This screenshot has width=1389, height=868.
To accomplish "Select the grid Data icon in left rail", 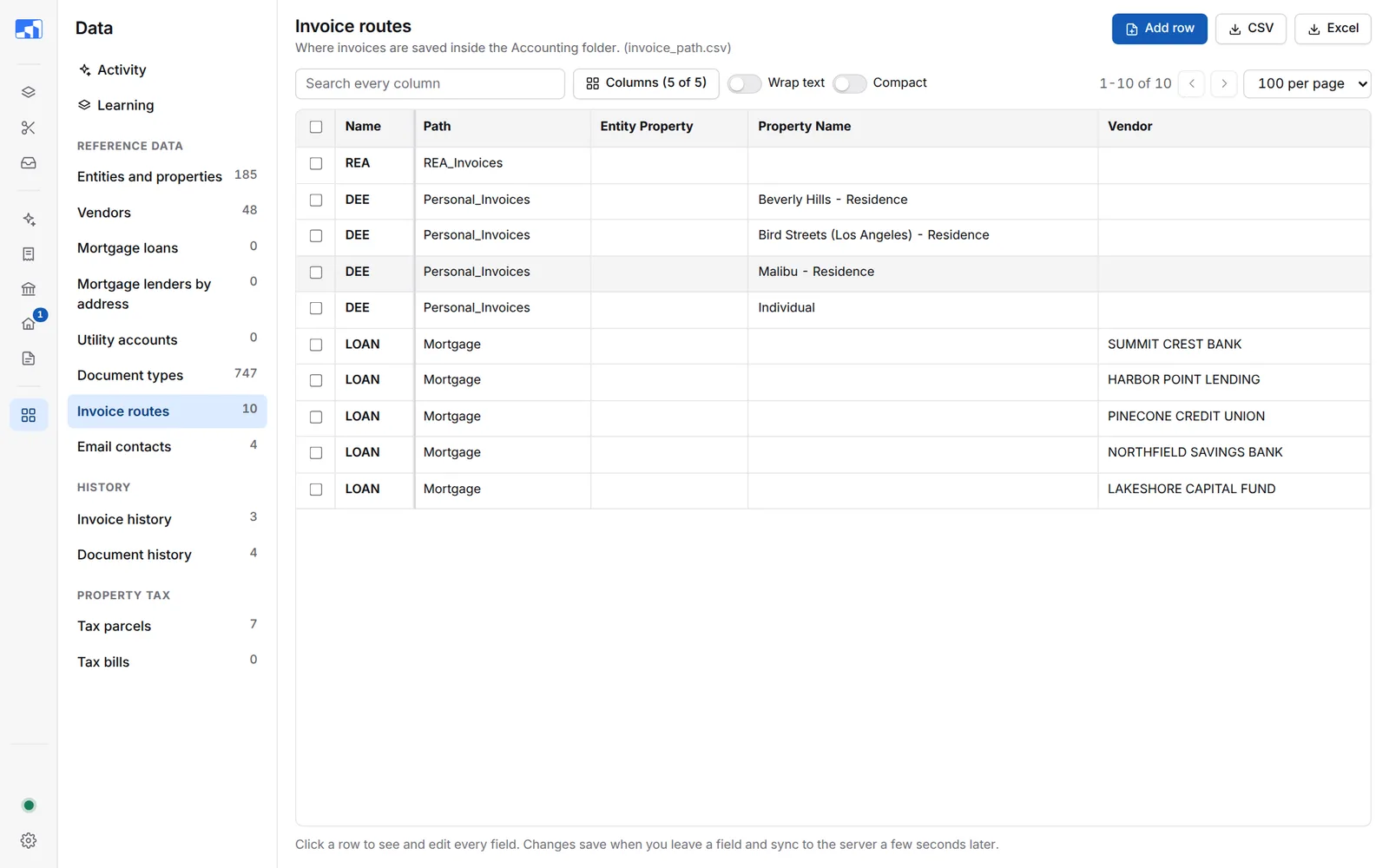I will (29, 415).
